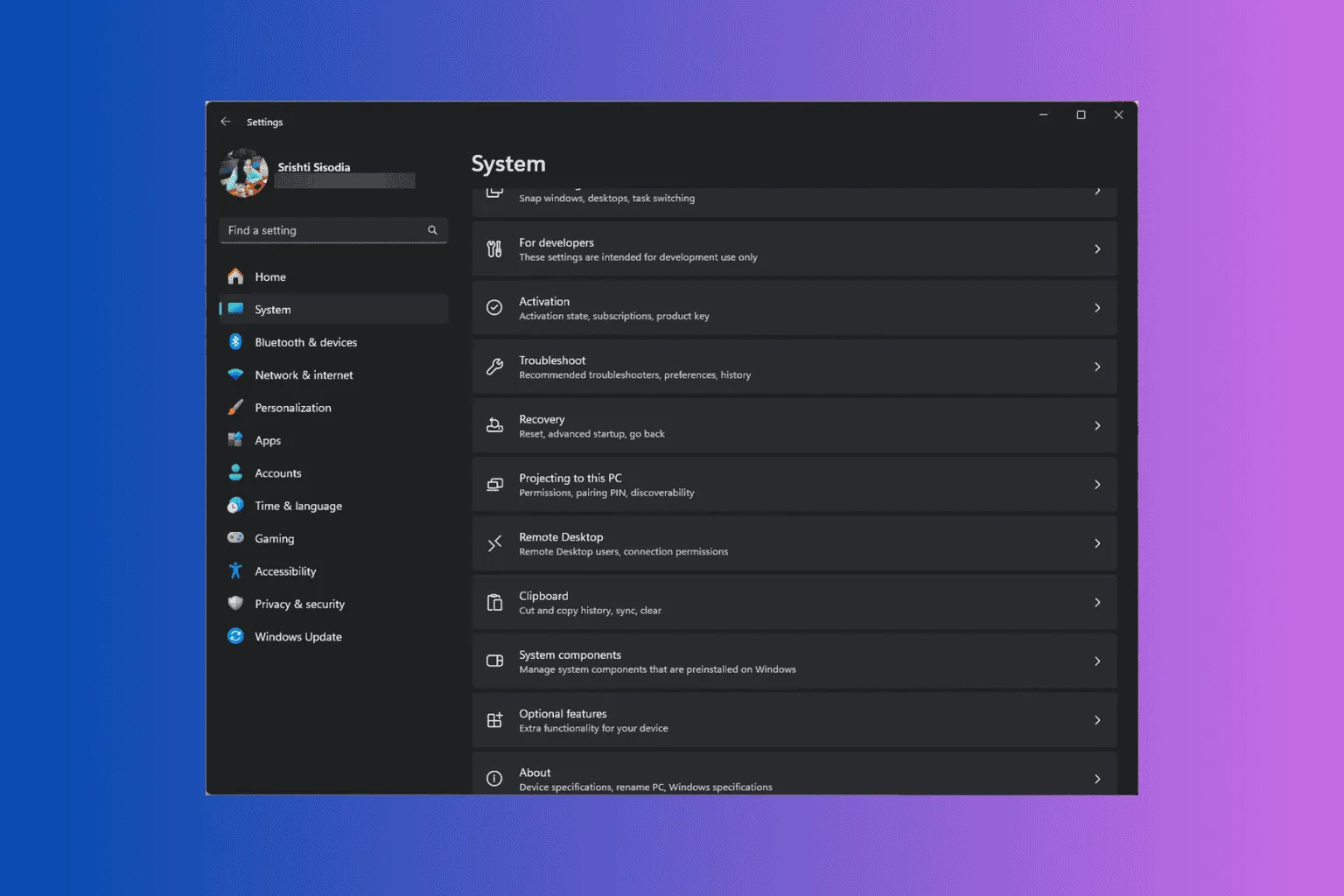Click the back arrow in Settings header
Screen dimensions: 1344x896
pos(226,122)
